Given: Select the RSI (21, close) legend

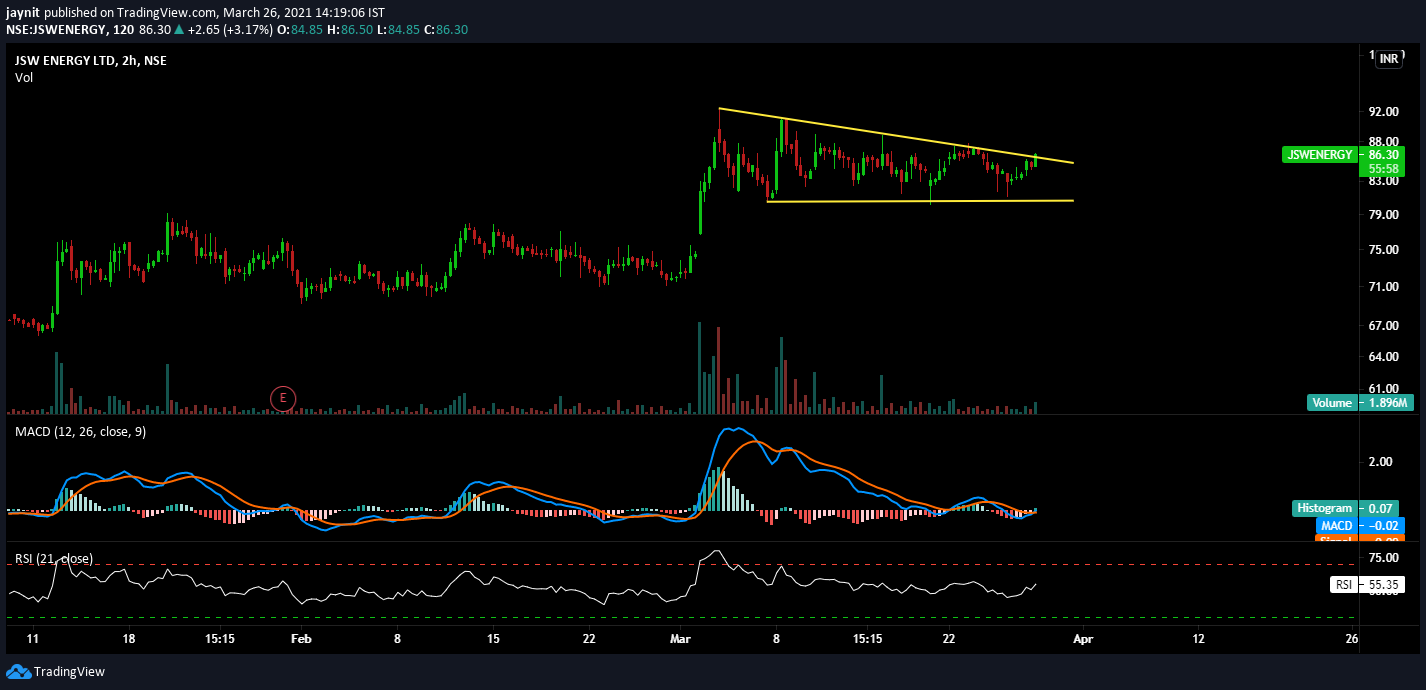Looking at the screenshot, I should tap(53, 558).
